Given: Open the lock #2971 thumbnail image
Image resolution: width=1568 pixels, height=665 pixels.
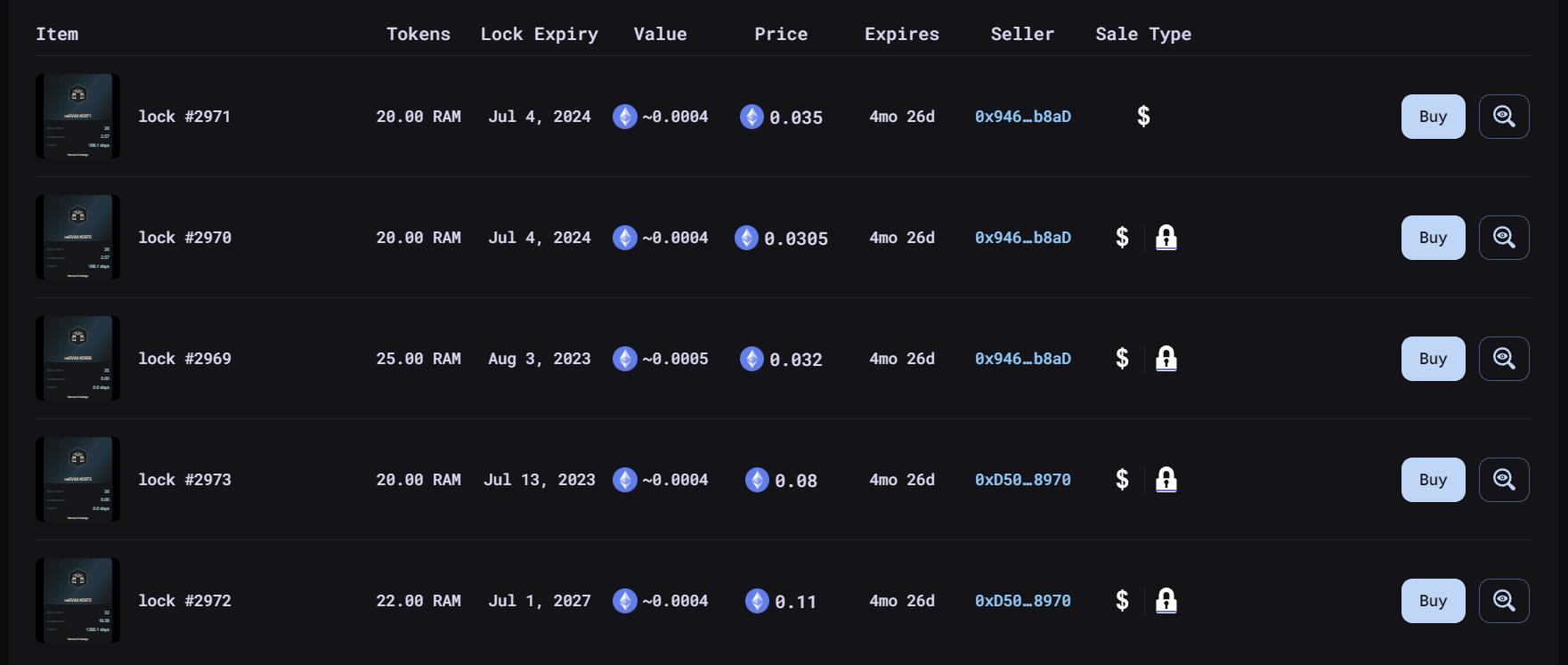Looking at the screenshot, I should 77,117.
